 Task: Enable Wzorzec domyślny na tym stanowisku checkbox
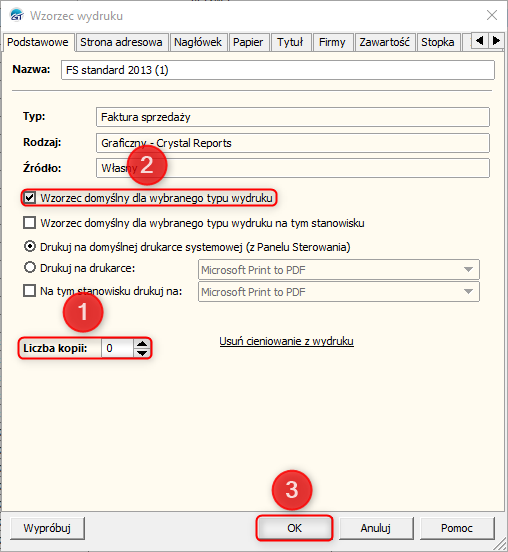pyautogui.click(x=30, y=223)
